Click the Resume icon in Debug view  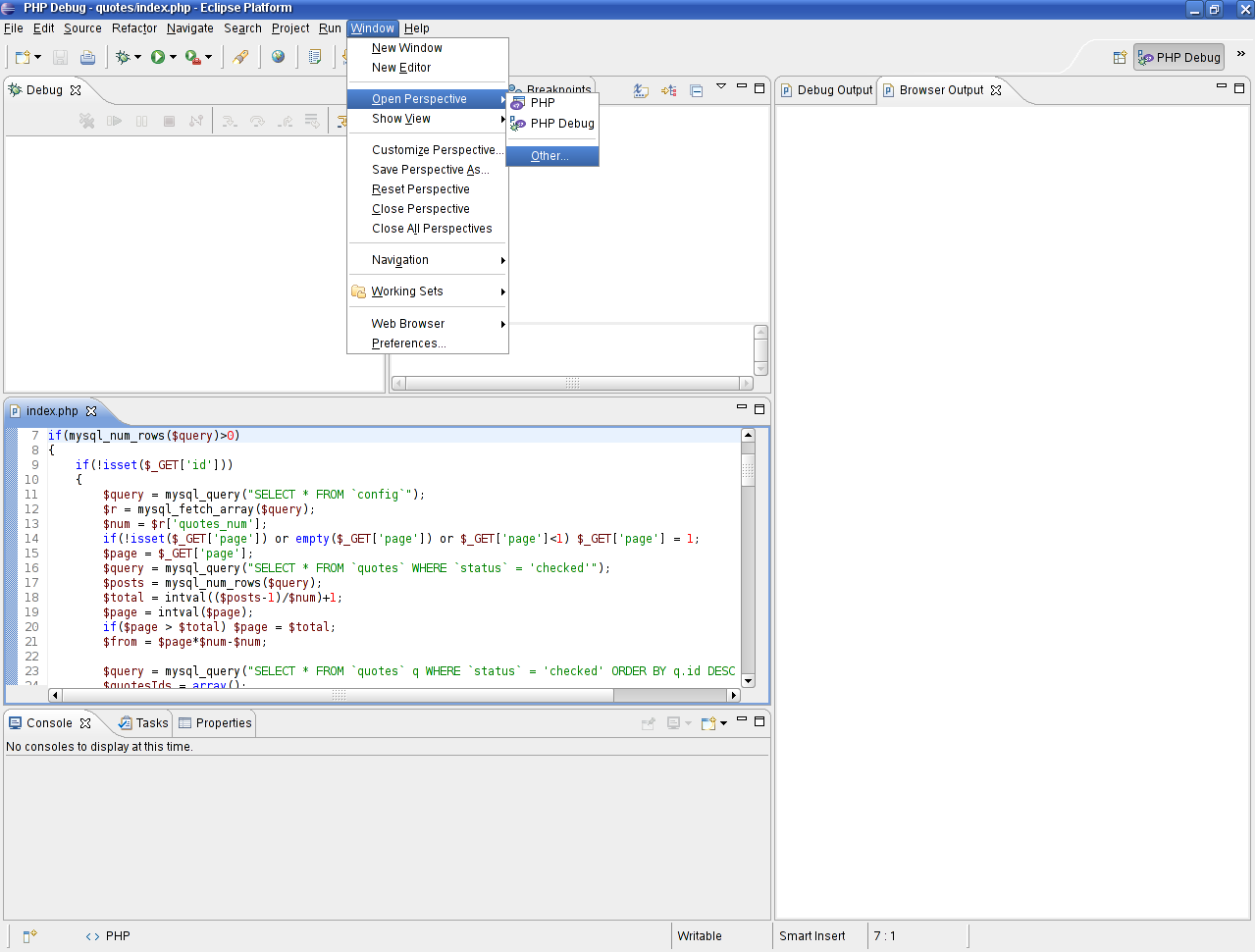pyautogui.click(x=115, y=121)
